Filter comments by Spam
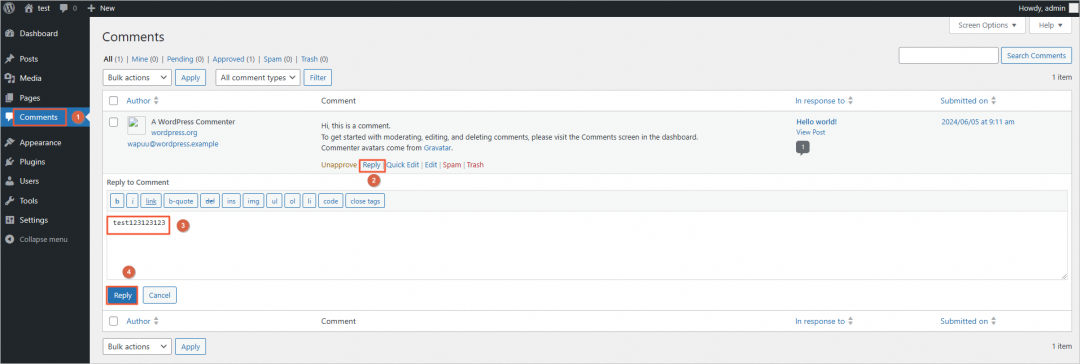1080x364 pixels. [273, 59]
